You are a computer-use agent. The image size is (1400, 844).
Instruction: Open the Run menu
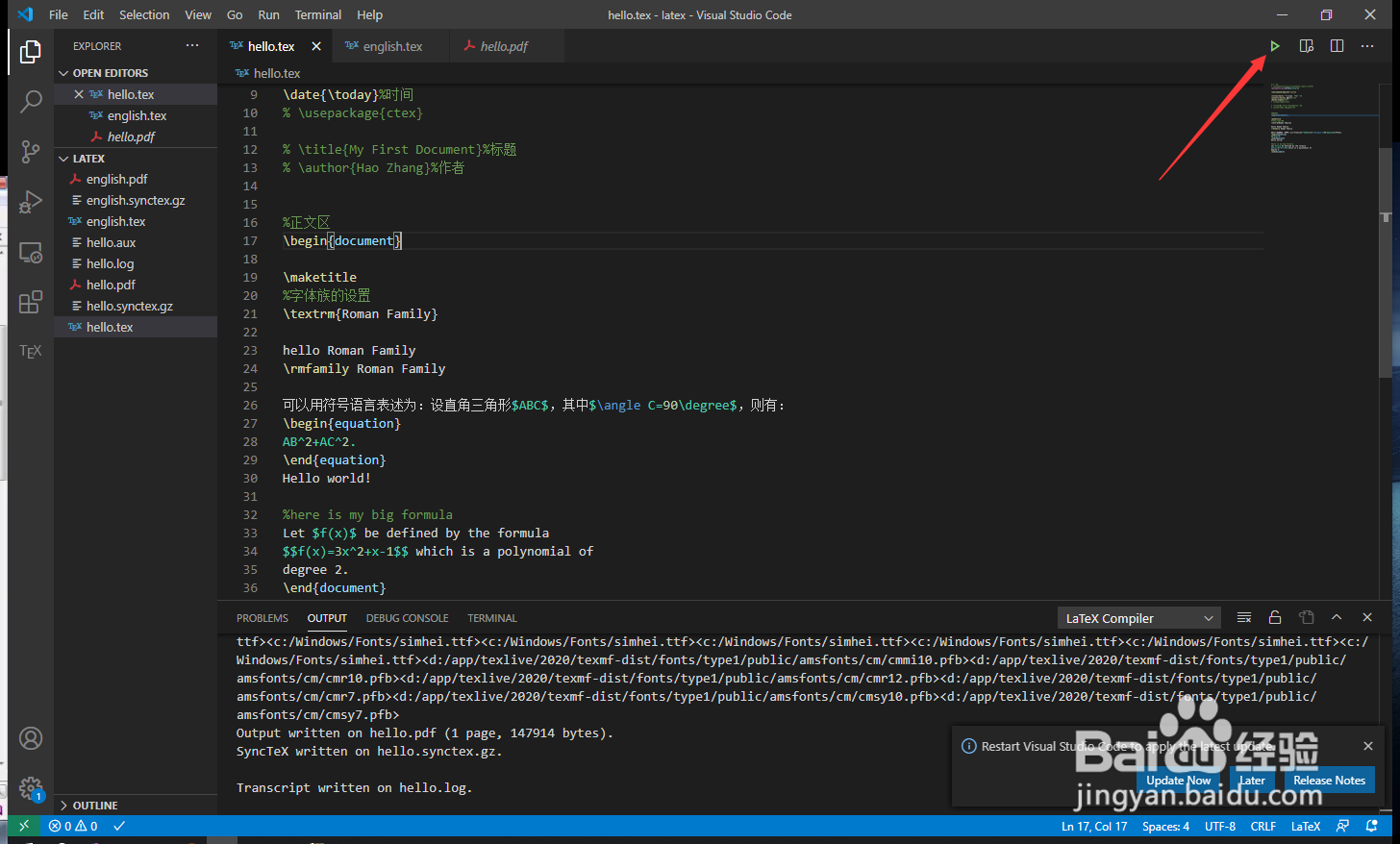pyautogui.click(x=269, y=14)
